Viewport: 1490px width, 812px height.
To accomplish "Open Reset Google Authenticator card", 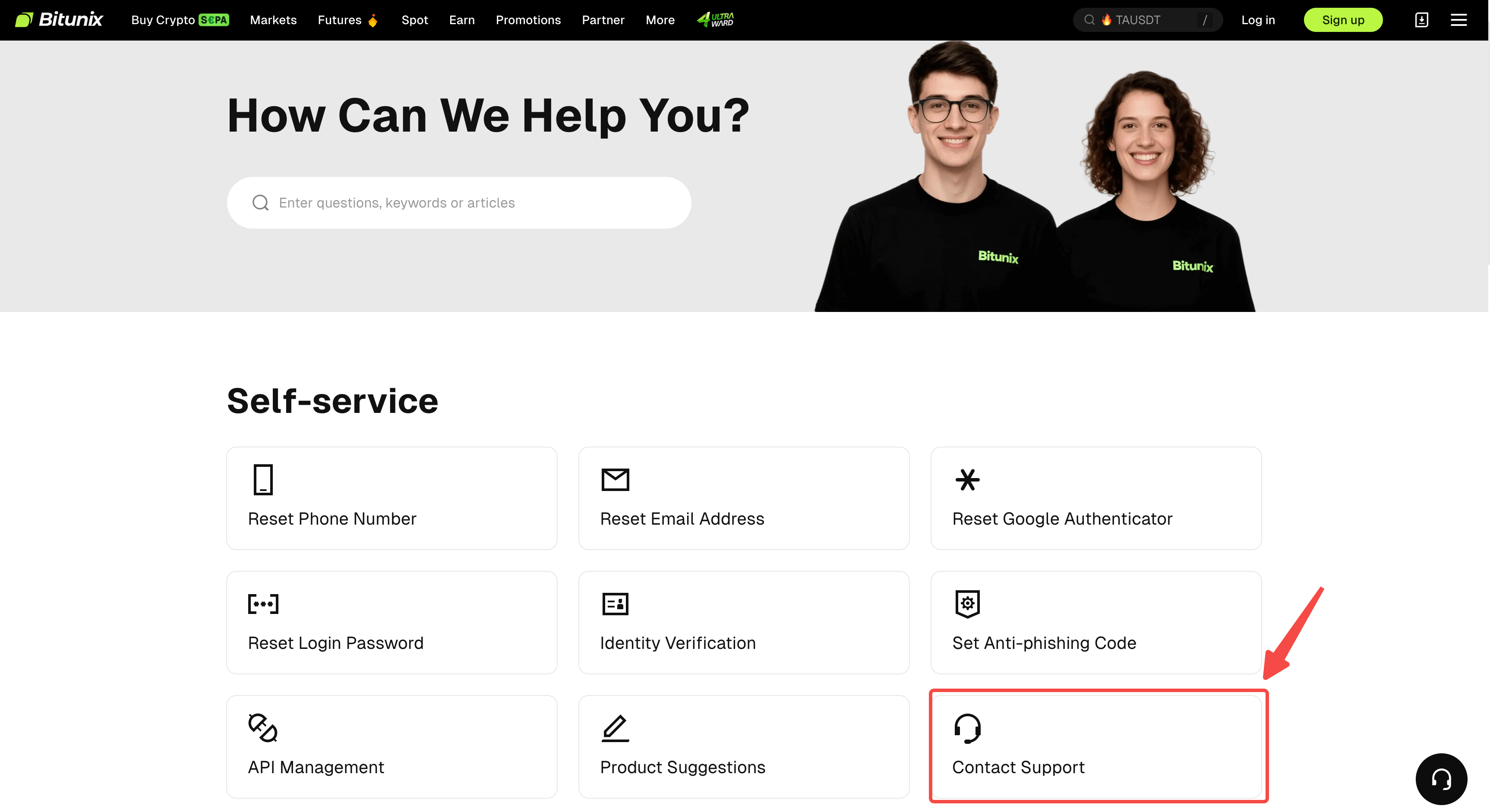I will [1095, 498].
